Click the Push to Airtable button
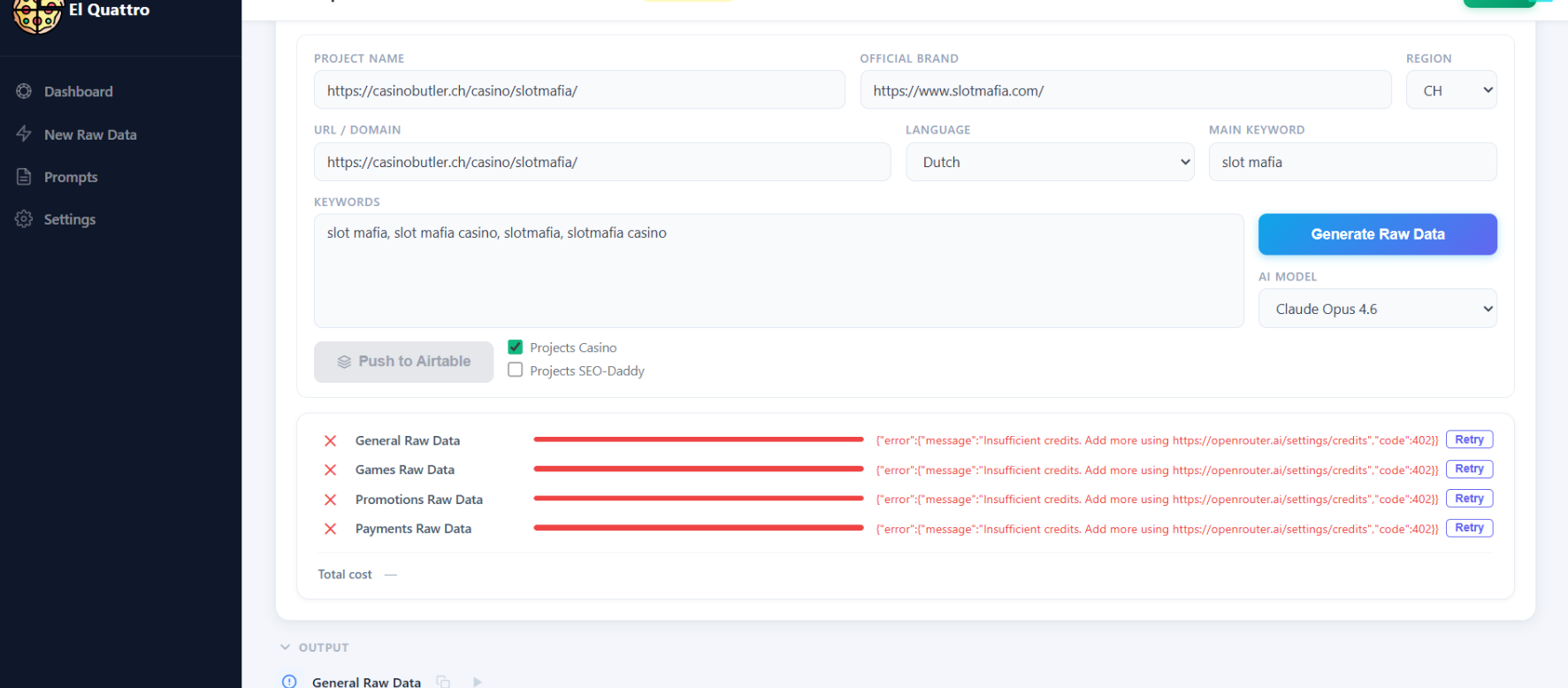 (404, 362)
